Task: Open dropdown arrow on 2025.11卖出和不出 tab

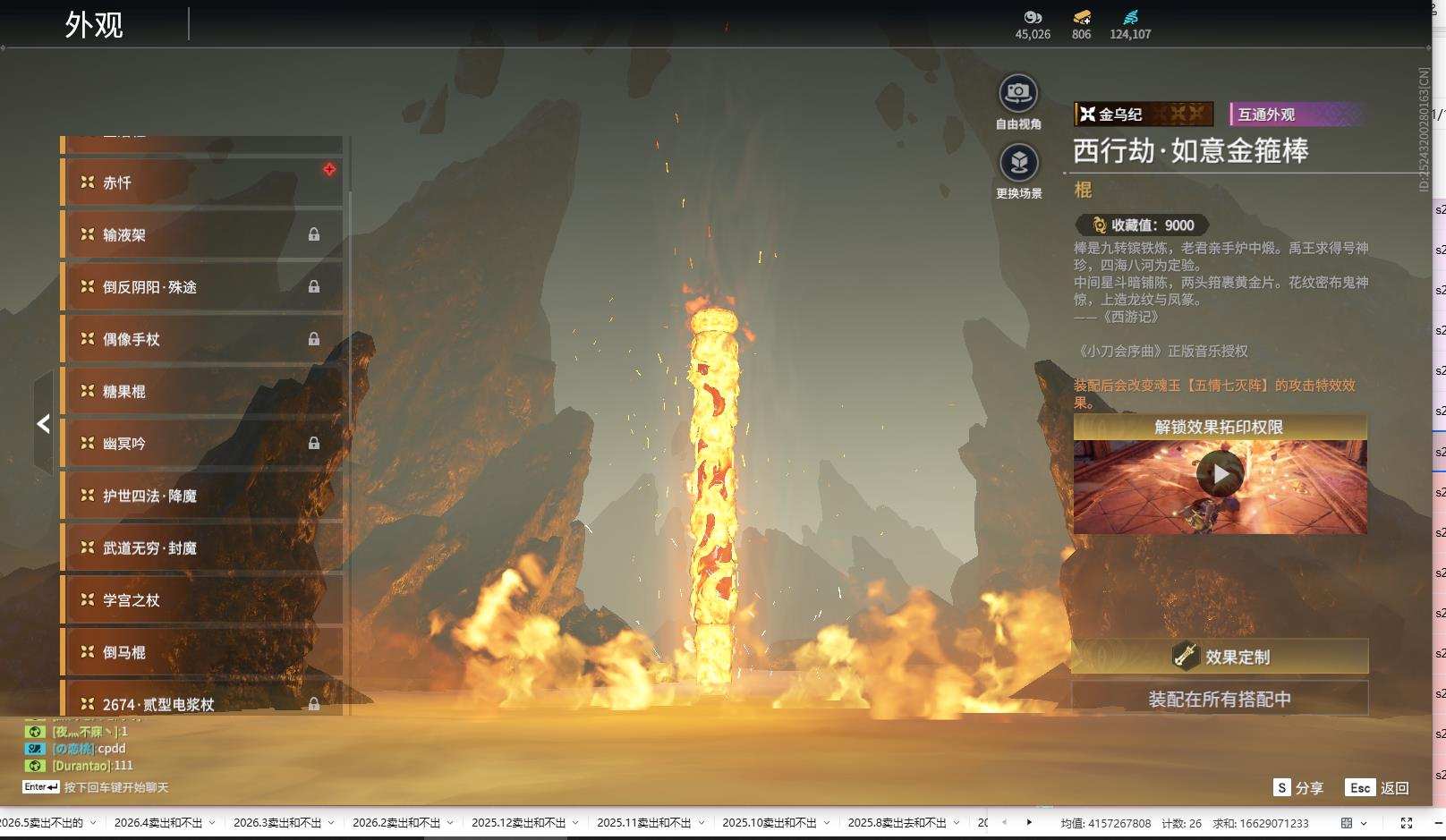Action: click(702, 823)
